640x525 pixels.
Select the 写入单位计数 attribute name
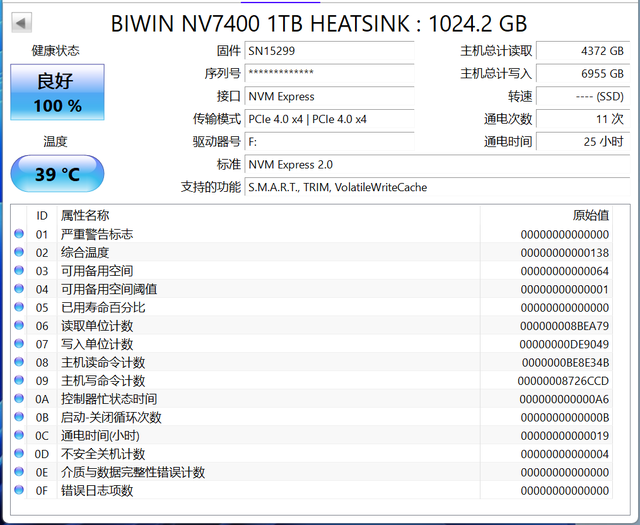(x=97, y=344)
